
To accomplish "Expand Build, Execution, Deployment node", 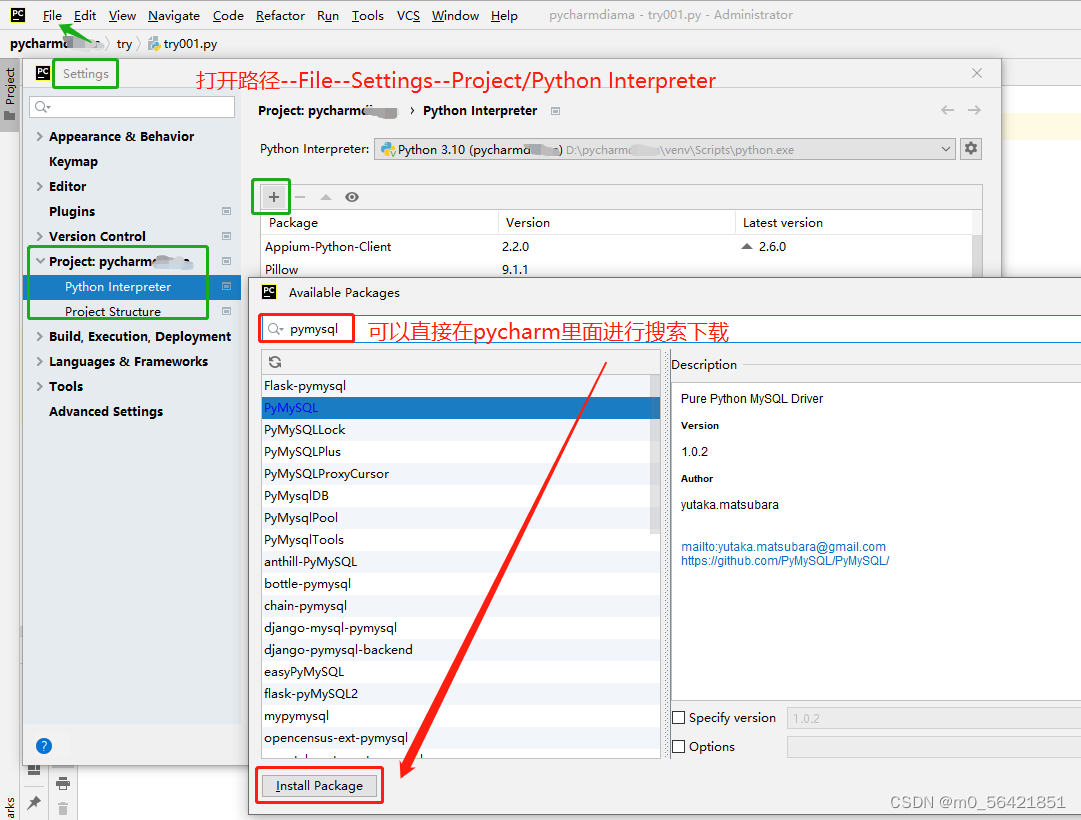I will tap(39, 336).
